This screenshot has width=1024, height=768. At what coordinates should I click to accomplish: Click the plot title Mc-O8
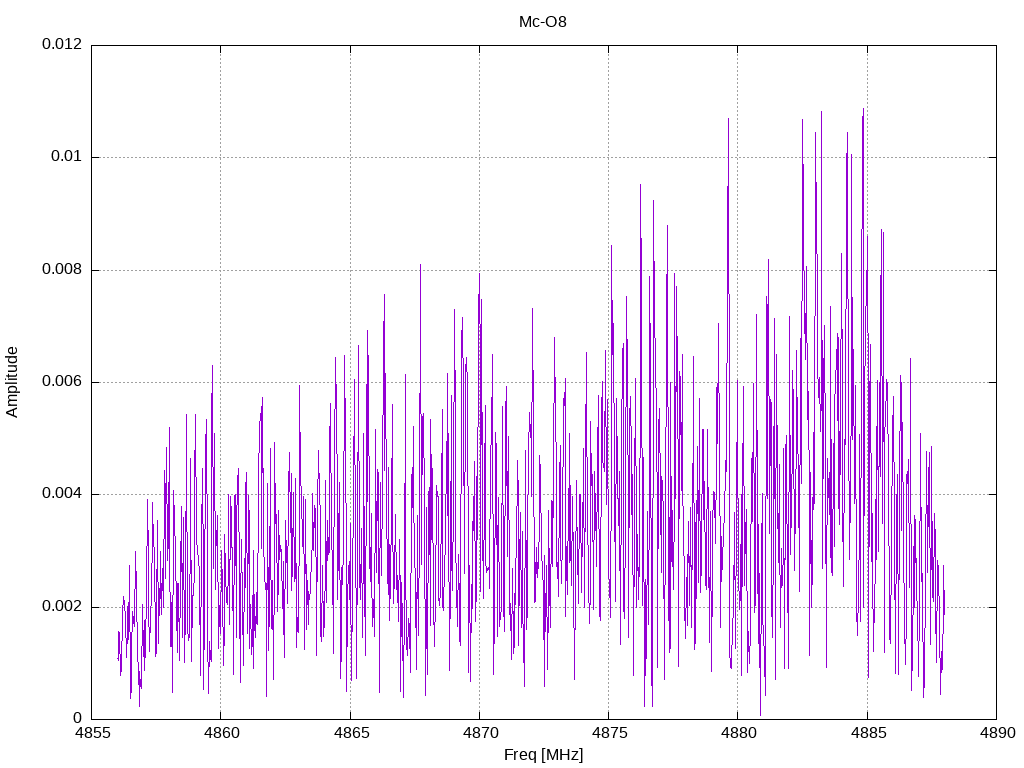point(543,22)
